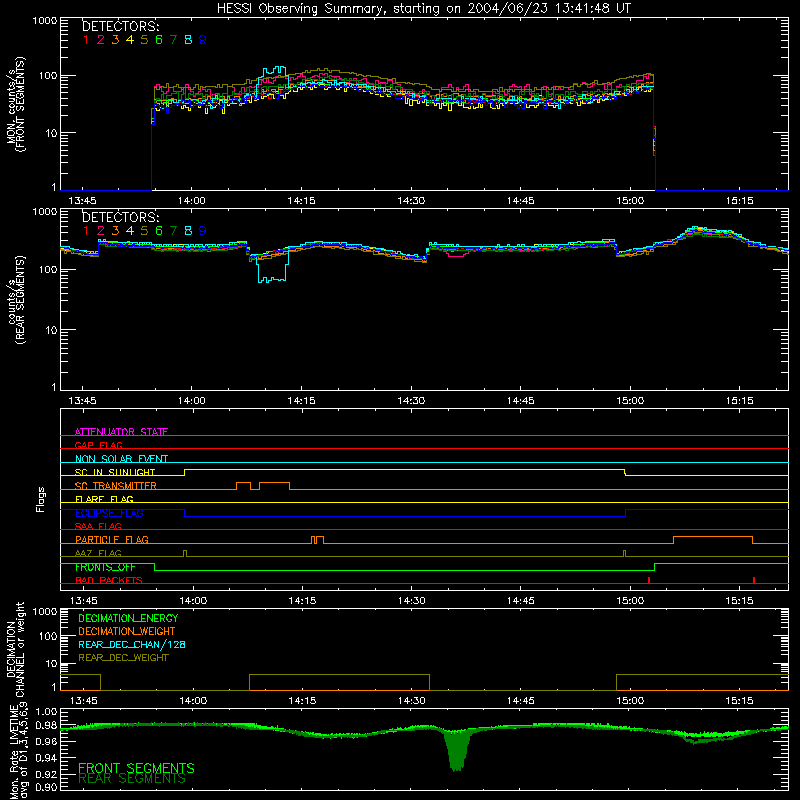800x800 pixels.
Task: Click the FLARE FLAG label
Action: tap(104, 499)
